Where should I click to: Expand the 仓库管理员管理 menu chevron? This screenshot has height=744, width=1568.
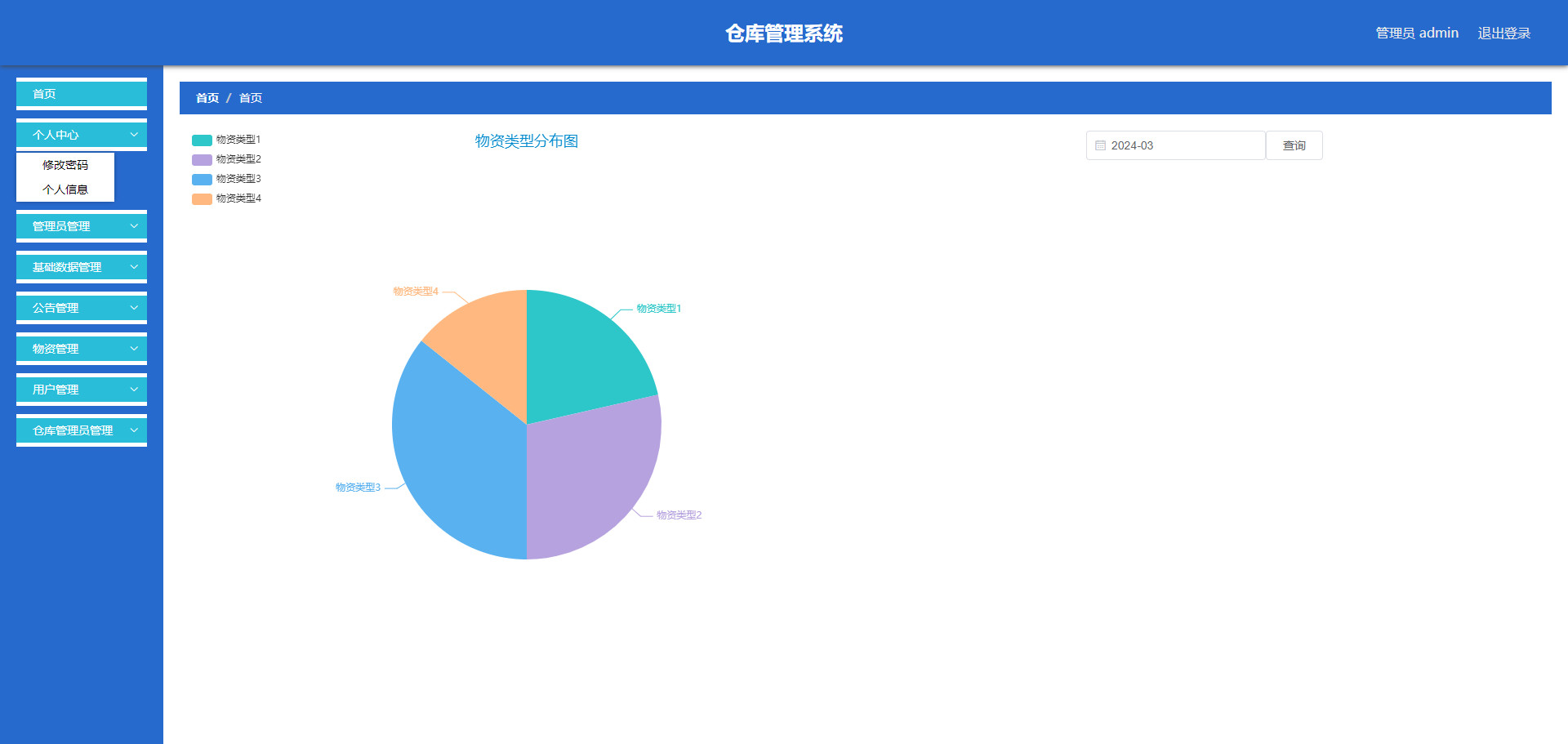pos(134,430)
